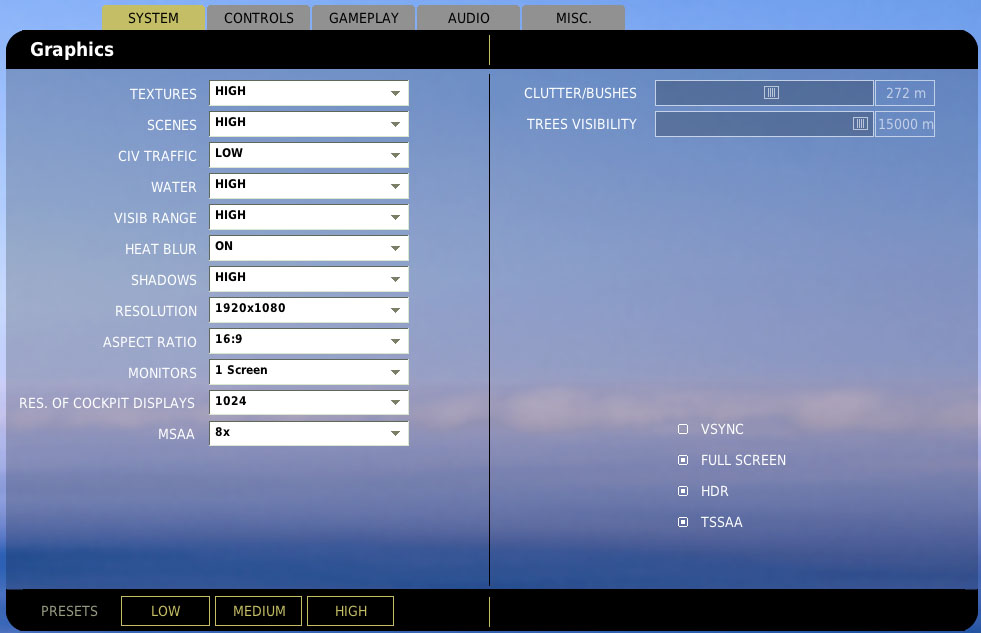
Task: Disable the HDR checkbox
Action: (683, 491)
